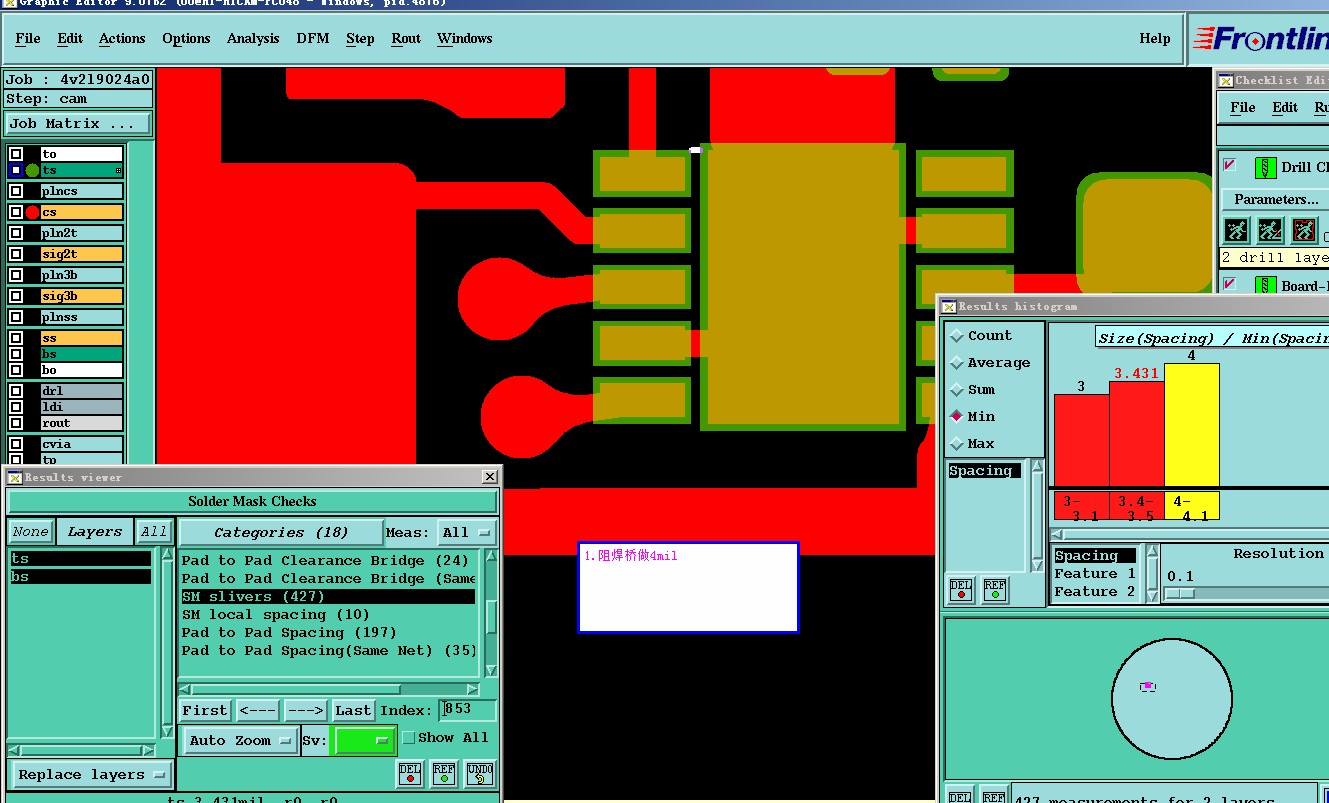Click the First result button
Screen dimensions: 1329x803
(205, 711)
